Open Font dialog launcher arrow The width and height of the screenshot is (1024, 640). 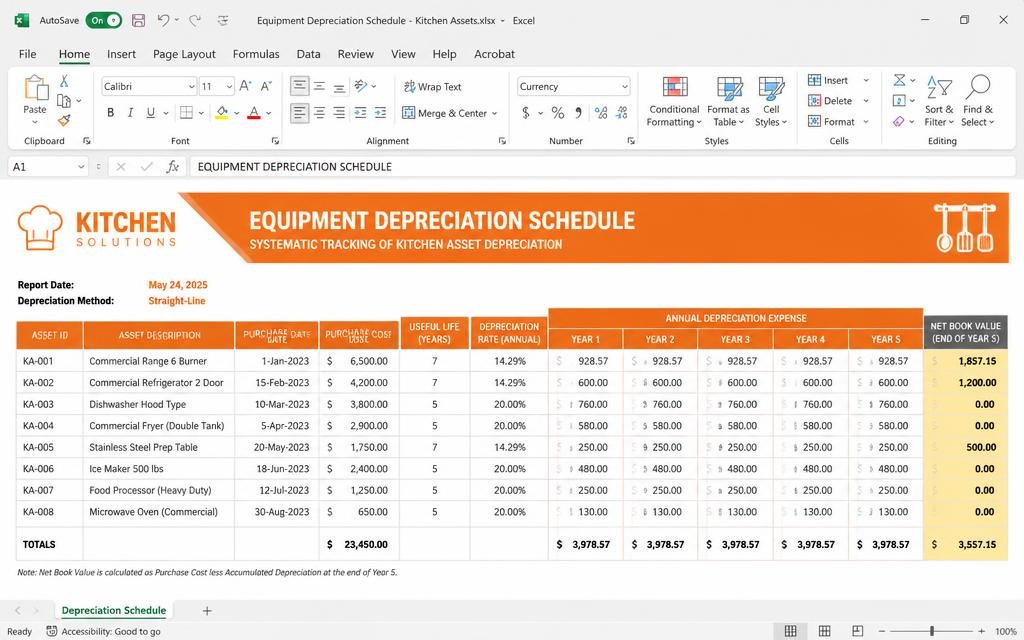275,140
